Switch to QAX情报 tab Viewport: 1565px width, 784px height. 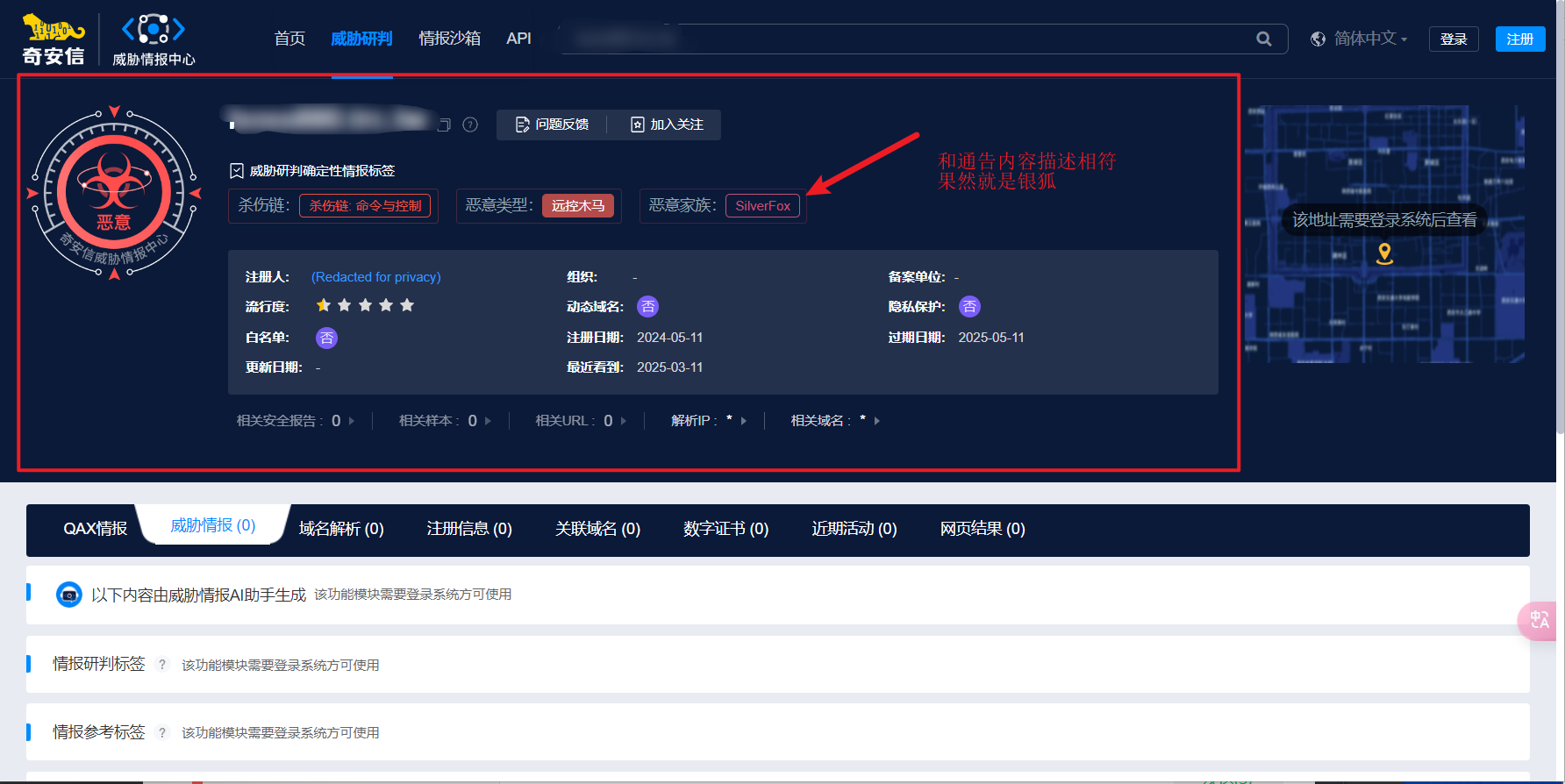pos(95,529)
